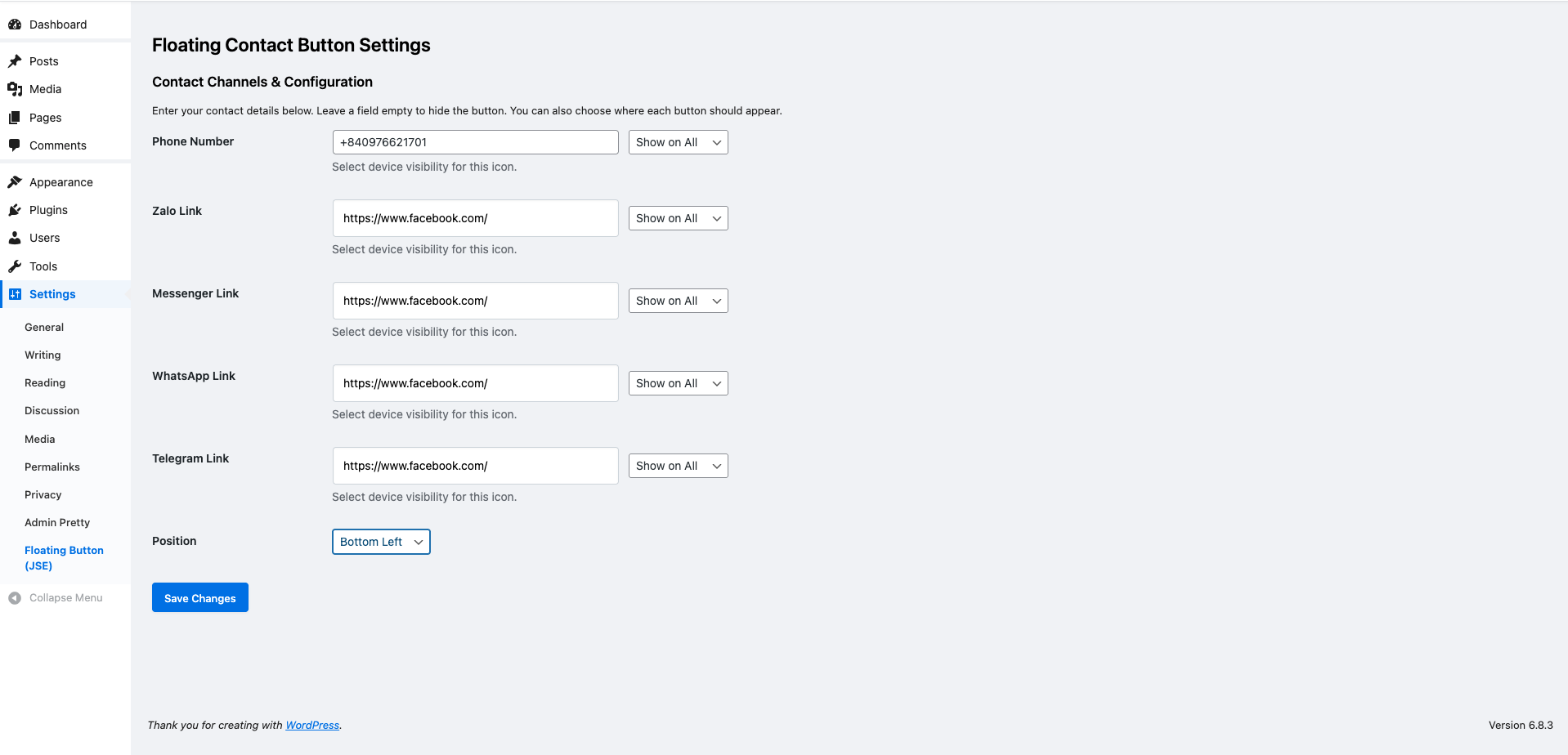Open the Permalinks settings submenu
1568x755 pixels.
click(52, 467)
